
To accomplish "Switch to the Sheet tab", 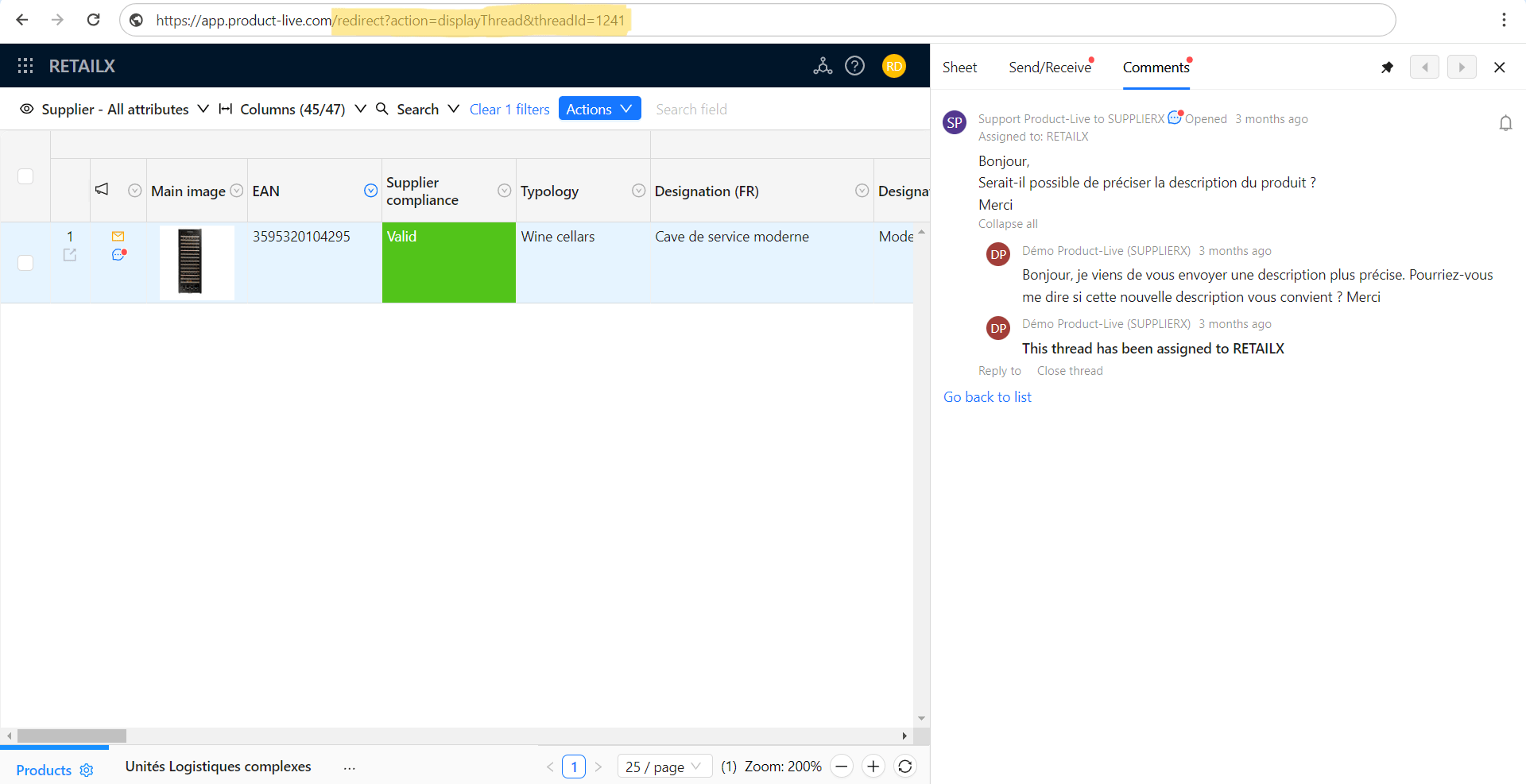I will pyautogui.click(x=959, y=68).
